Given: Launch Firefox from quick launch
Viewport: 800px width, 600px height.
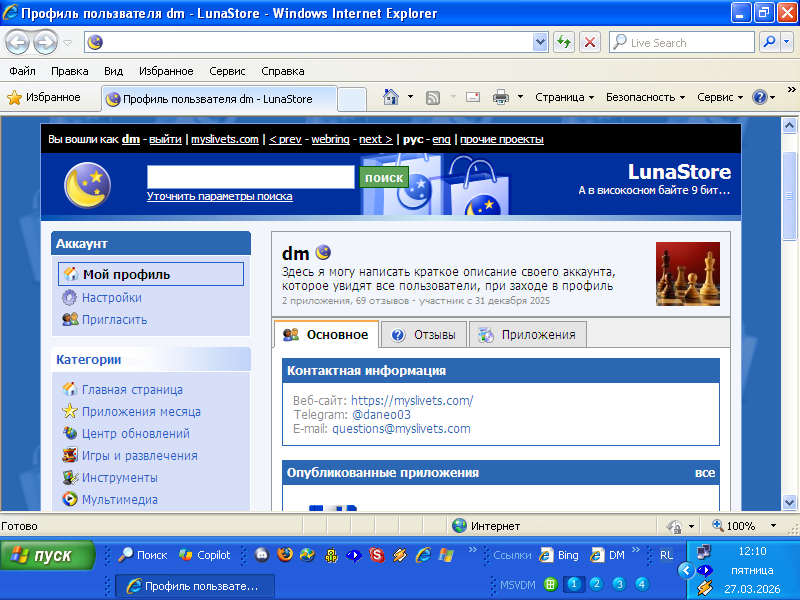Looking at the screenshot, I should [285, 555].
